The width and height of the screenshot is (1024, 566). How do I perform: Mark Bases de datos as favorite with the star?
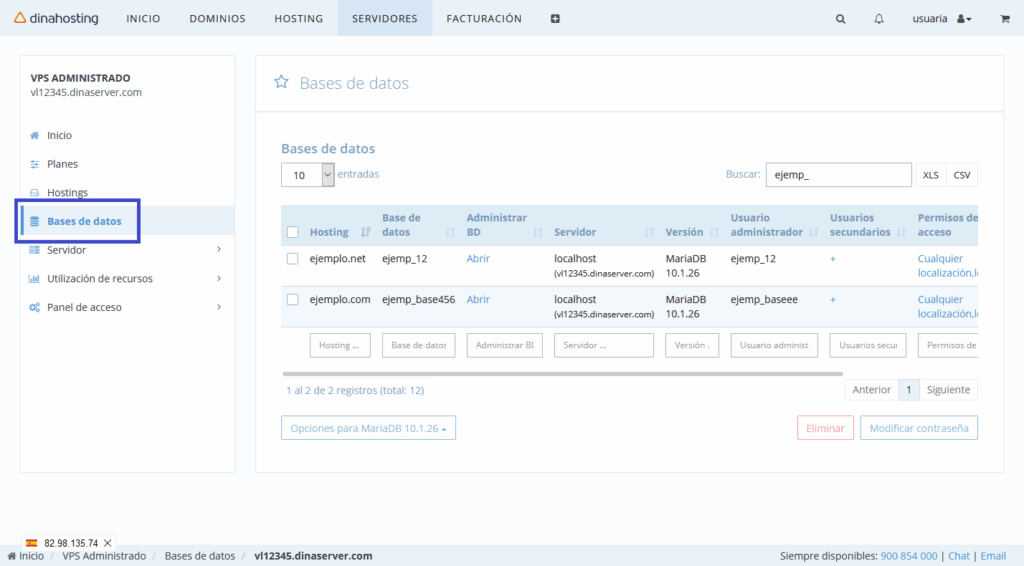point(281,82)
